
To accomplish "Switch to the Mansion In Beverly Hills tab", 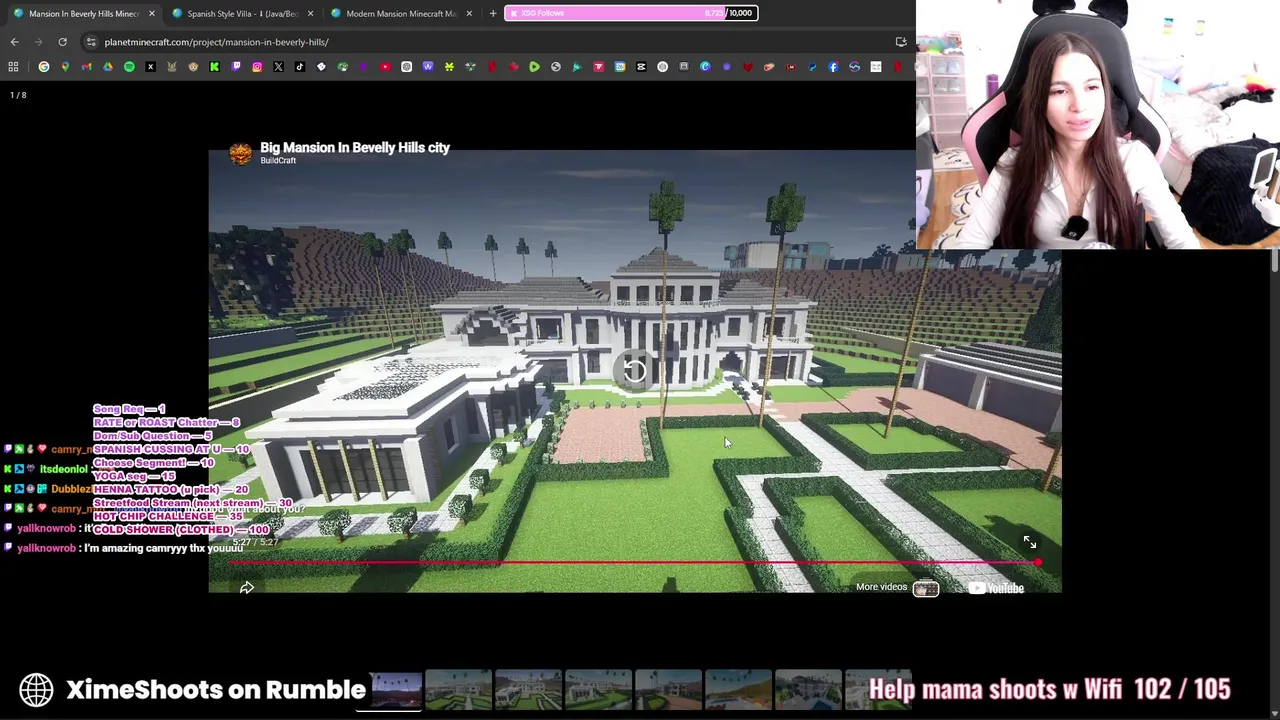I will 83,13.
